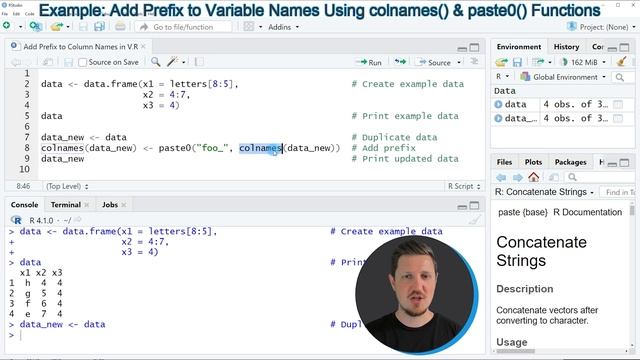
Task: Click the Import Dataset icon
Action: pyautogui.click(x=538, y=62)
